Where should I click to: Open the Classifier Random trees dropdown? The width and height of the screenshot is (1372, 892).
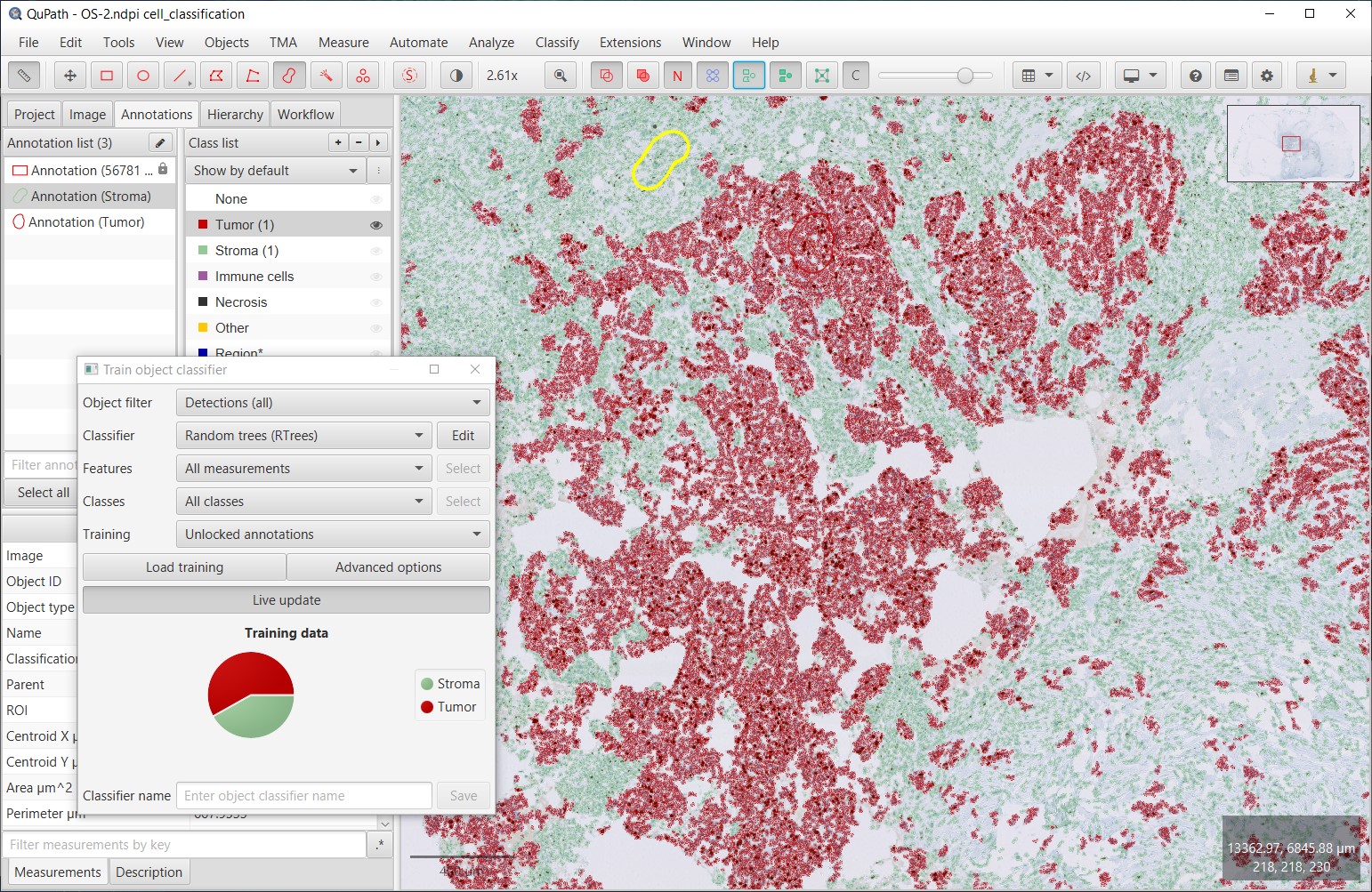[x=304, y=436]
